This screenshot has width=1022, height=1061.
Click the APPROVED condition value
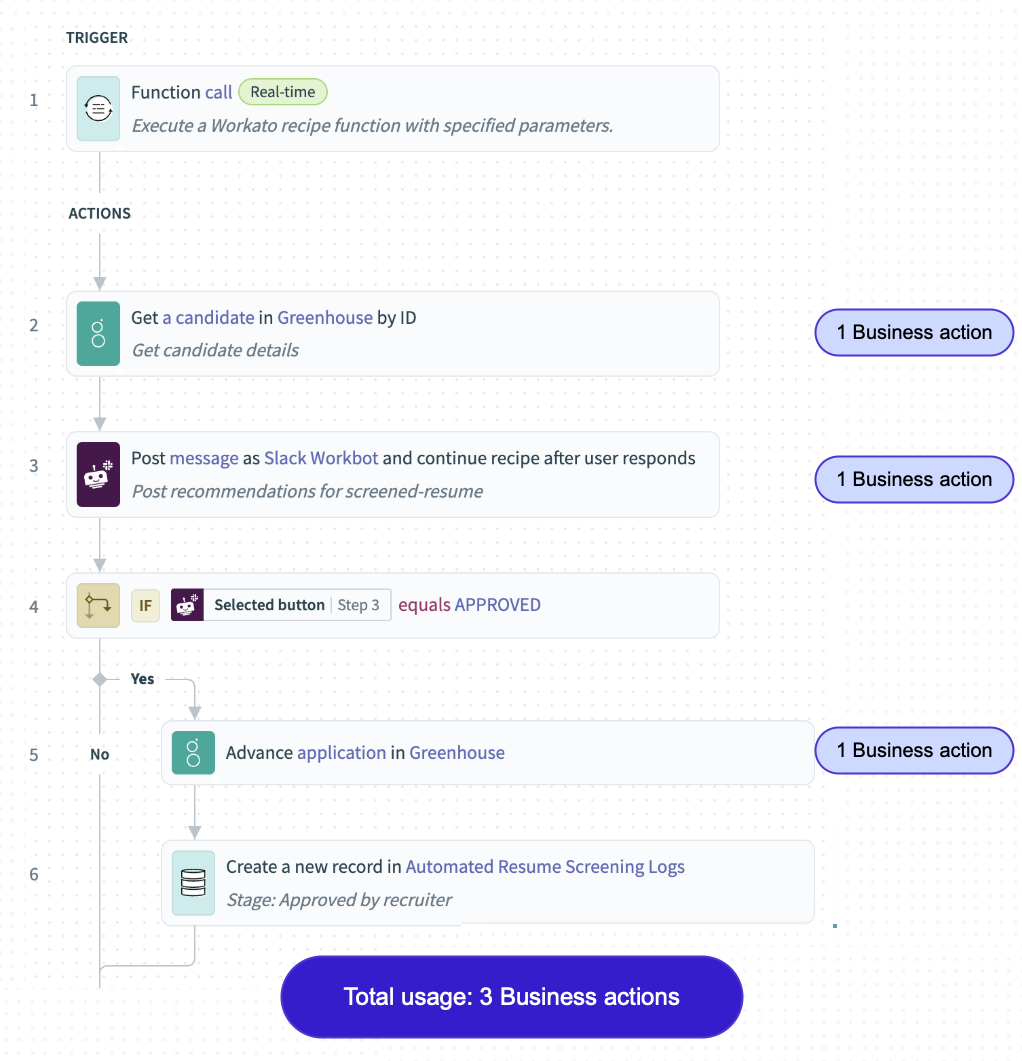pos(497,605)
